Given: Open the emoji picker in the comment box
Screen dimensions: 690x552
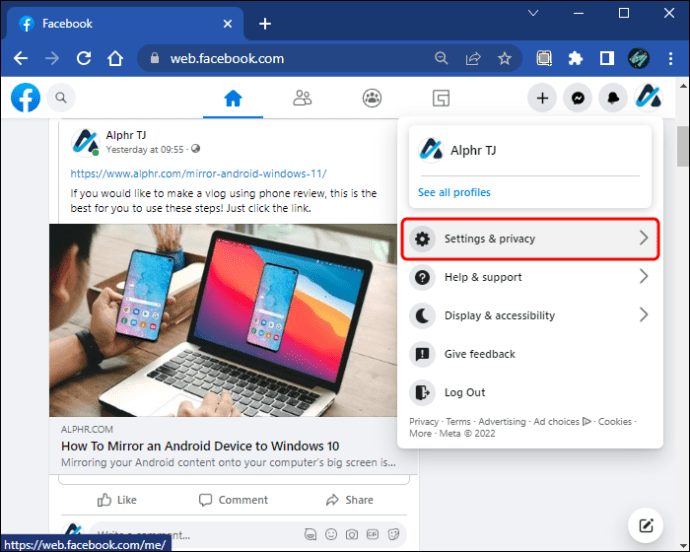Looking at the screenshot, I should [x=331, y=534].
